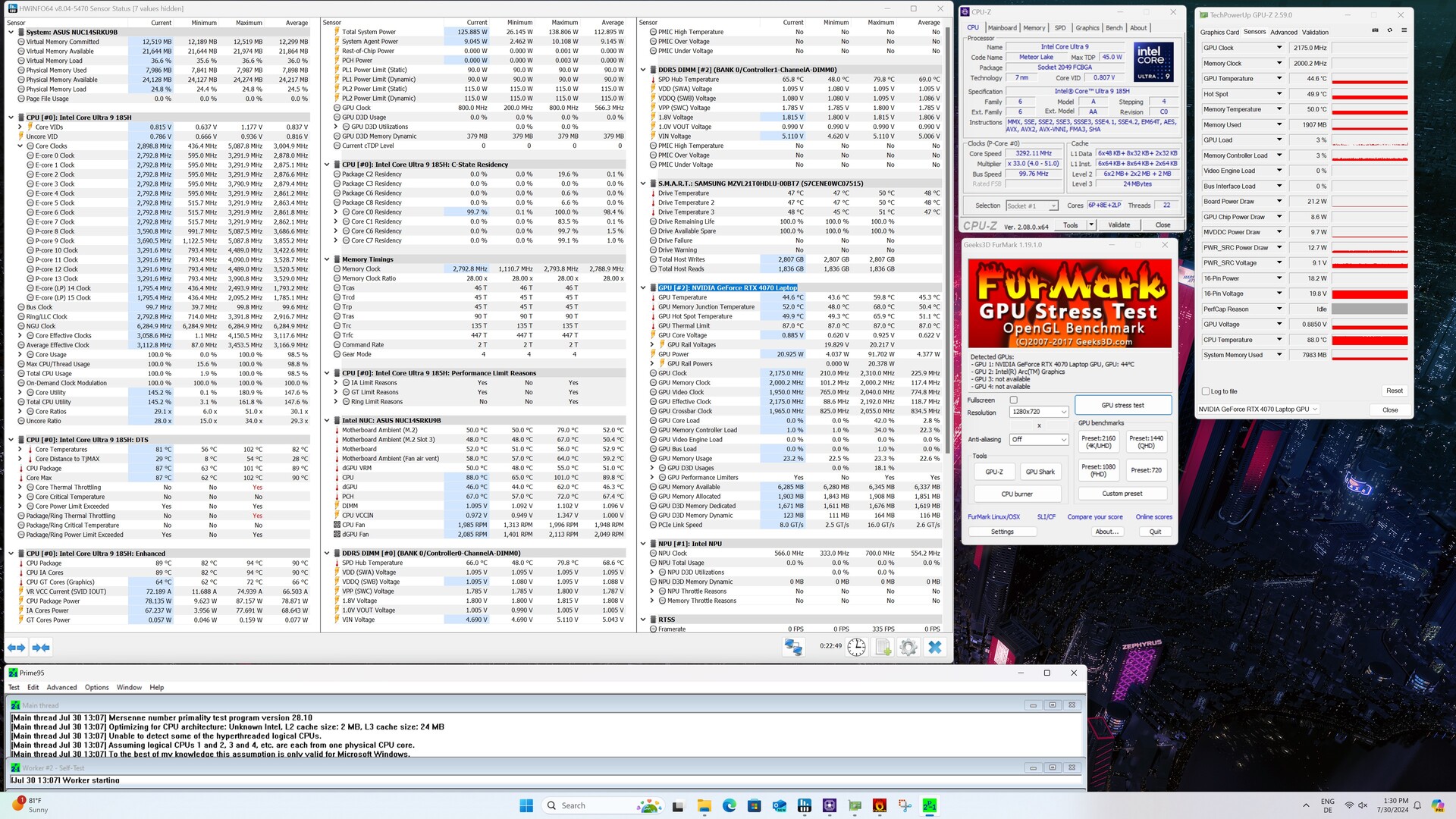Open HWiNFO remote network connection icon
Image resolution: width=1456 pixels, height=819 pixels.
tap(793, 647)
